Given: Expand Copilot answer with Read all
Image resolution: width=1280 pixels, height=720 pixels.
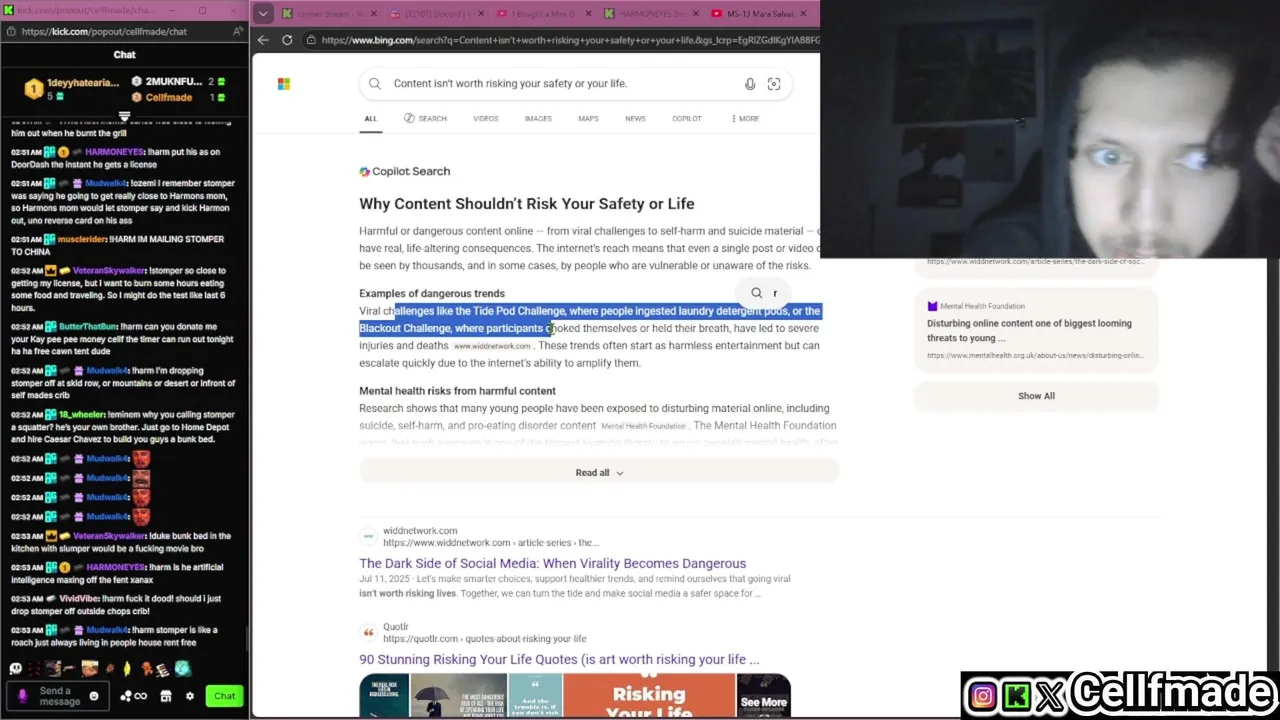Looking at the screenshot, I should coord(599,473).
